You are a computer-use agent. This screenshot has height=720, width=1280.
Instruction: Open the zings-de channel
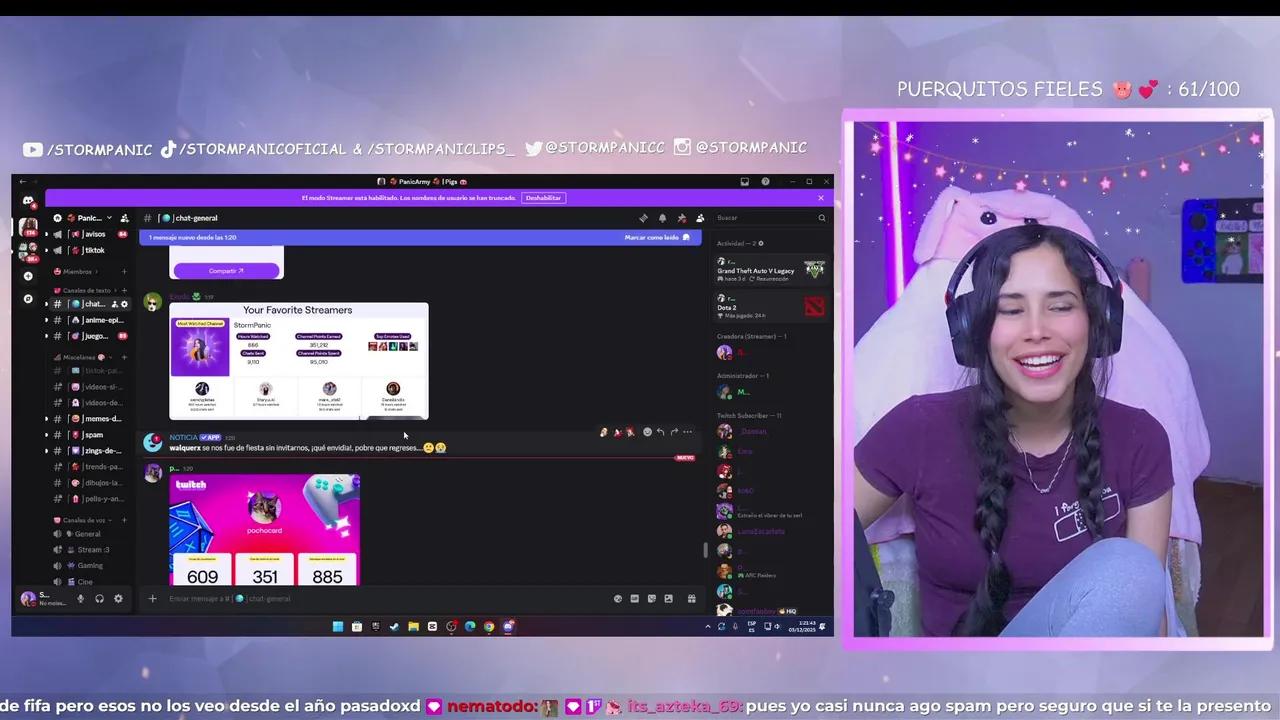pos(90,451)
